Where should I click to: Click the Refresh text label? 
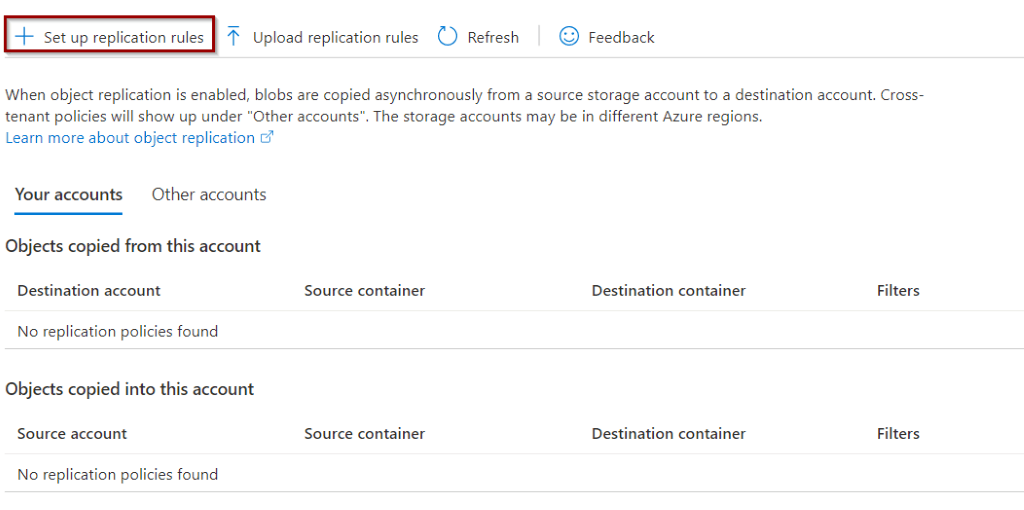pyautogui.click(x=493, y=37)
